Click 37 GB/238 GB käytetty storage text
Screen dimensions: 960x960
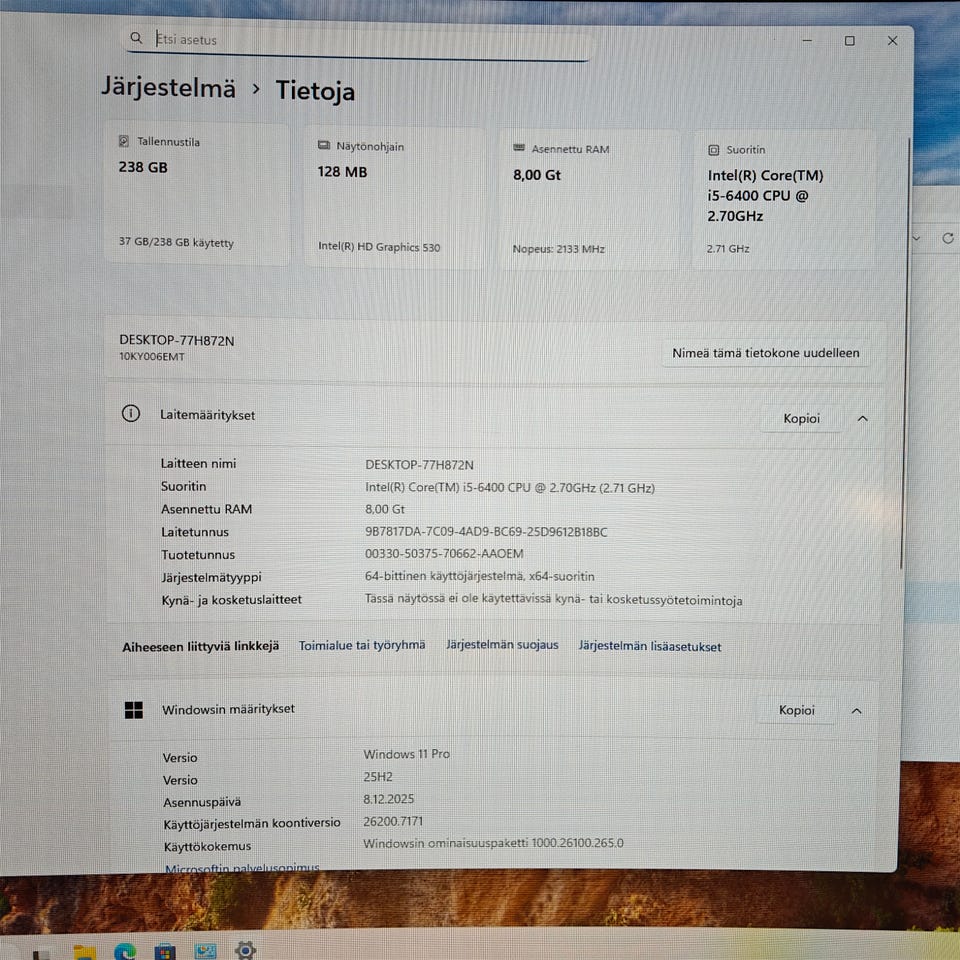click(176, 242)
